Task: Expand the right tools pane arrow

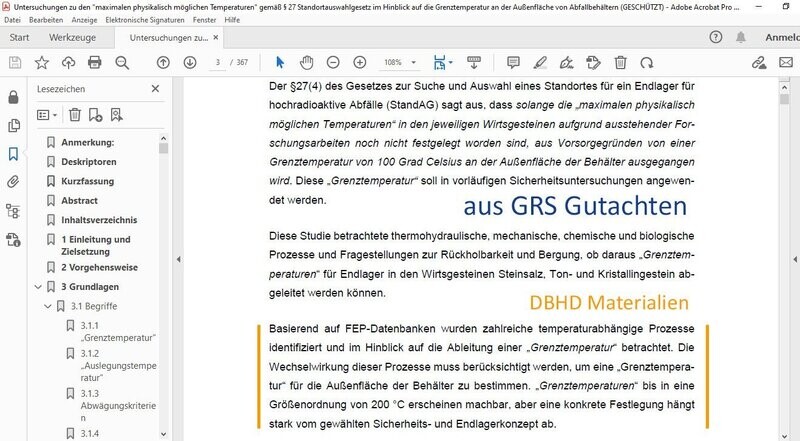Action: pos(795,259)
